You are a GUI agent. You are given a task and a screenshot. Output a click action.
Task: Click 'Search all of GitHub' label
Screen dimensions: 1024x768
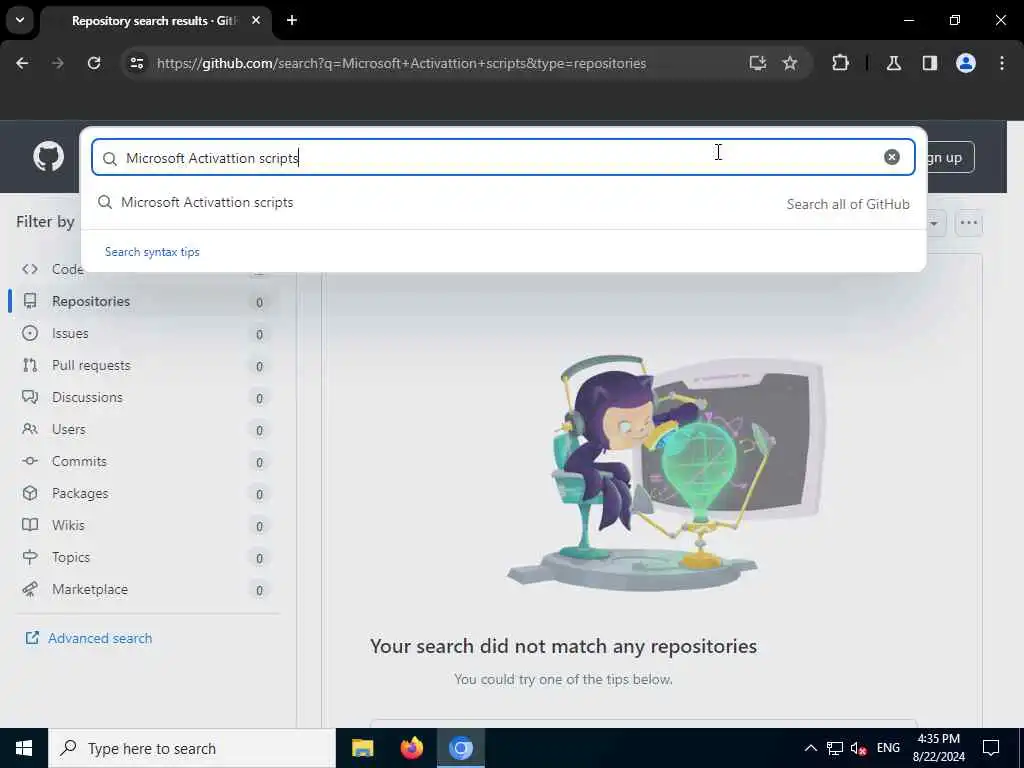848,204
